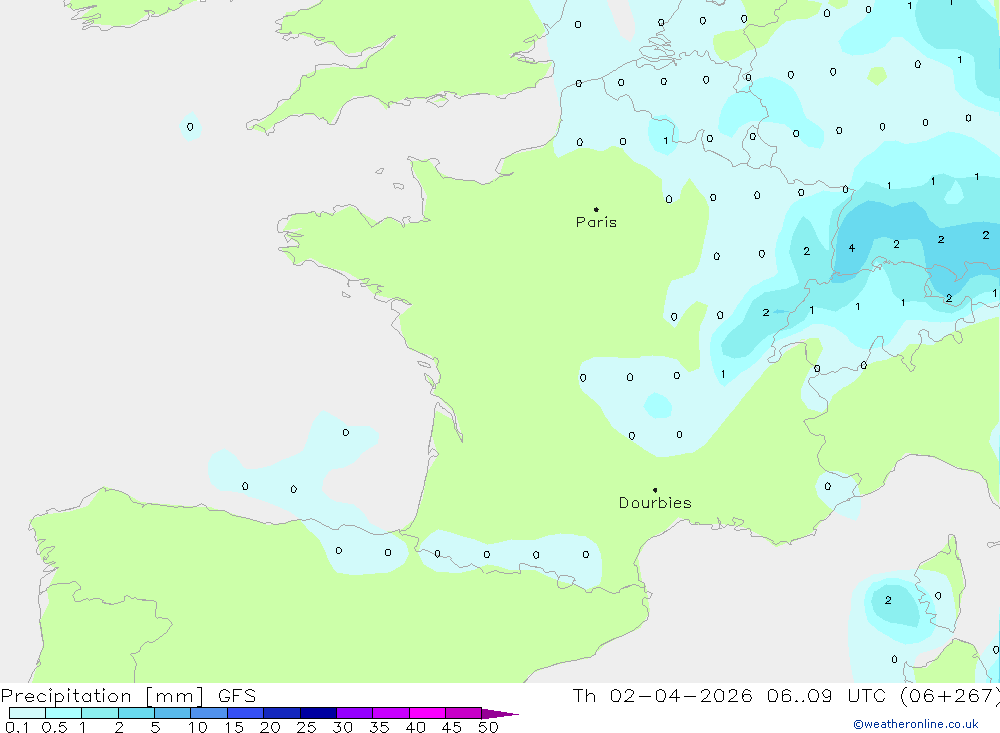This screenshot has width=1000, height=733.
Task: Click the isolated '0' value in the Atlantic
Action: [190, 127]
